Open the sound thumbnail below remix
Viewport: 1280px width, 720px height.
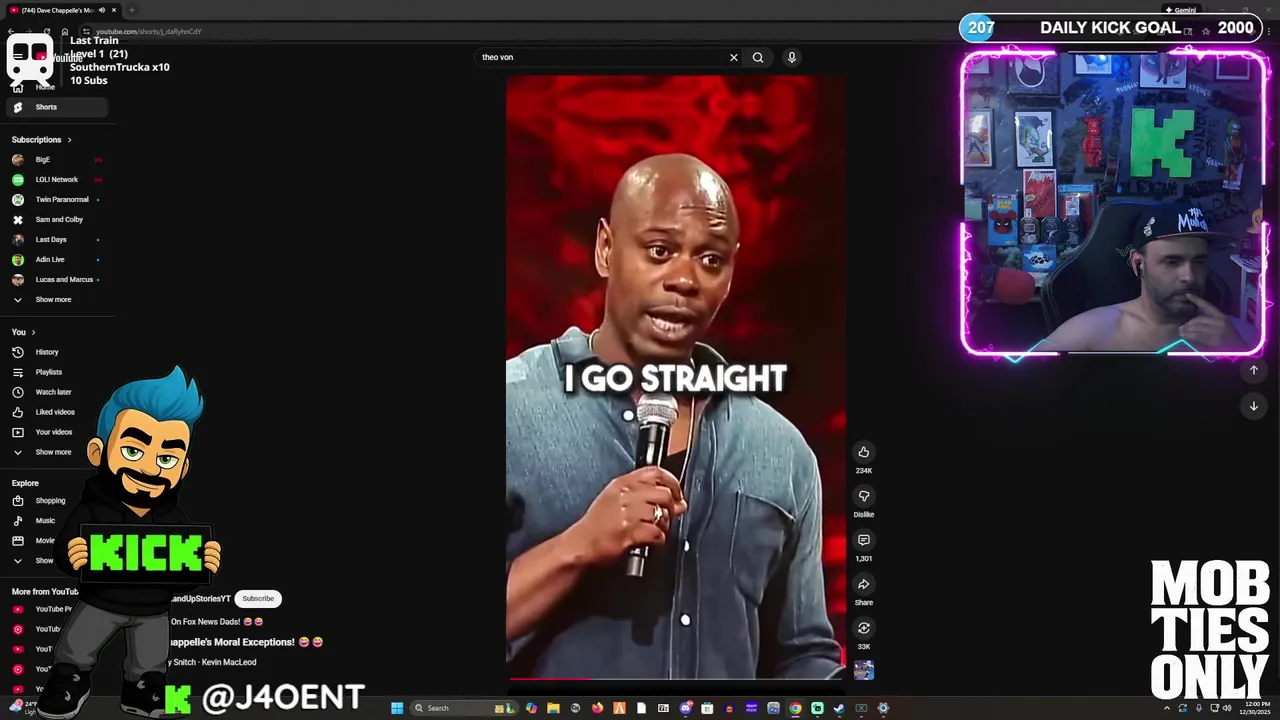[x=864, y=670]
